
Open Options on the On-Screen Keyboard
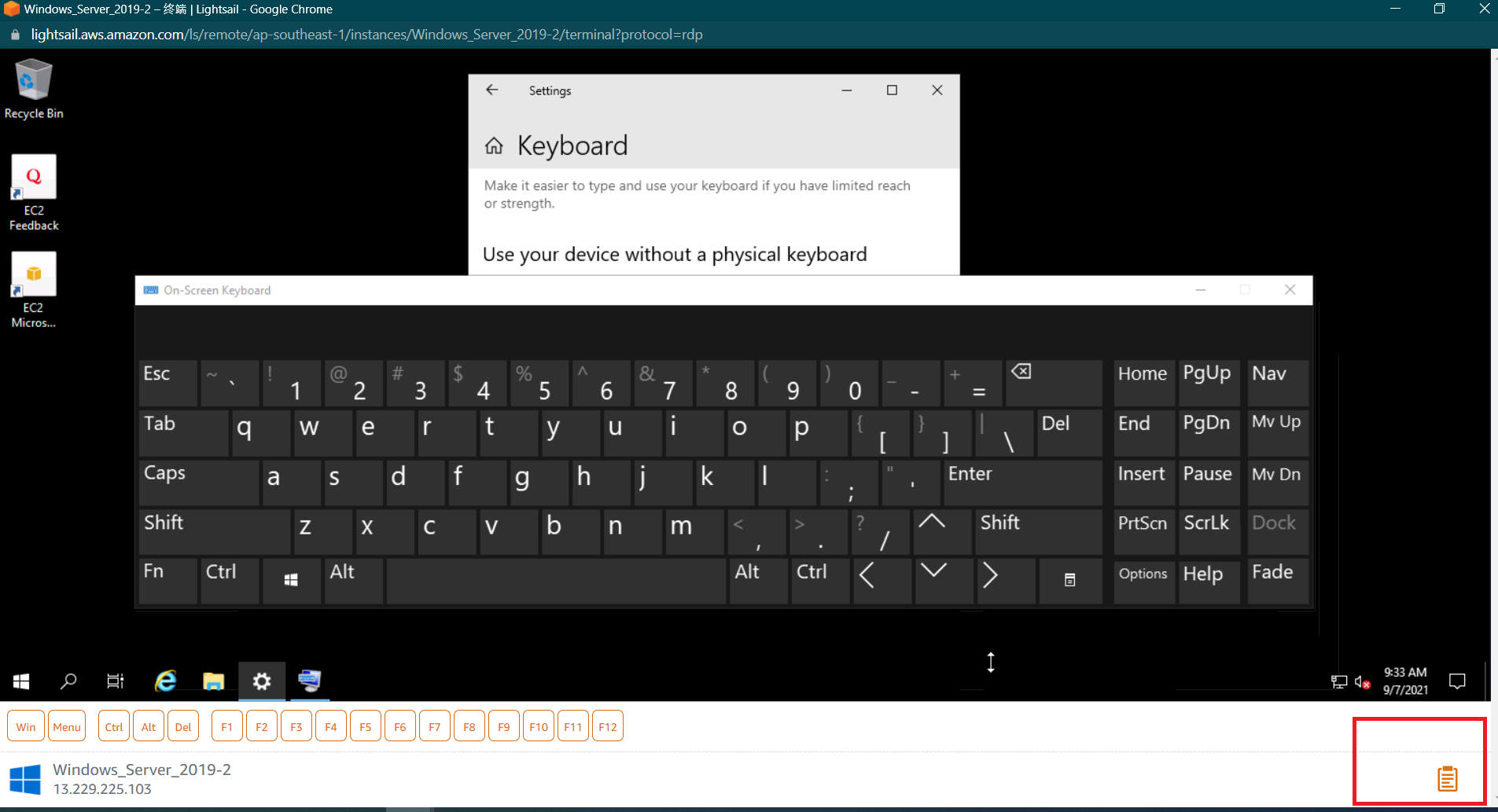click(x=1144, y=581)
